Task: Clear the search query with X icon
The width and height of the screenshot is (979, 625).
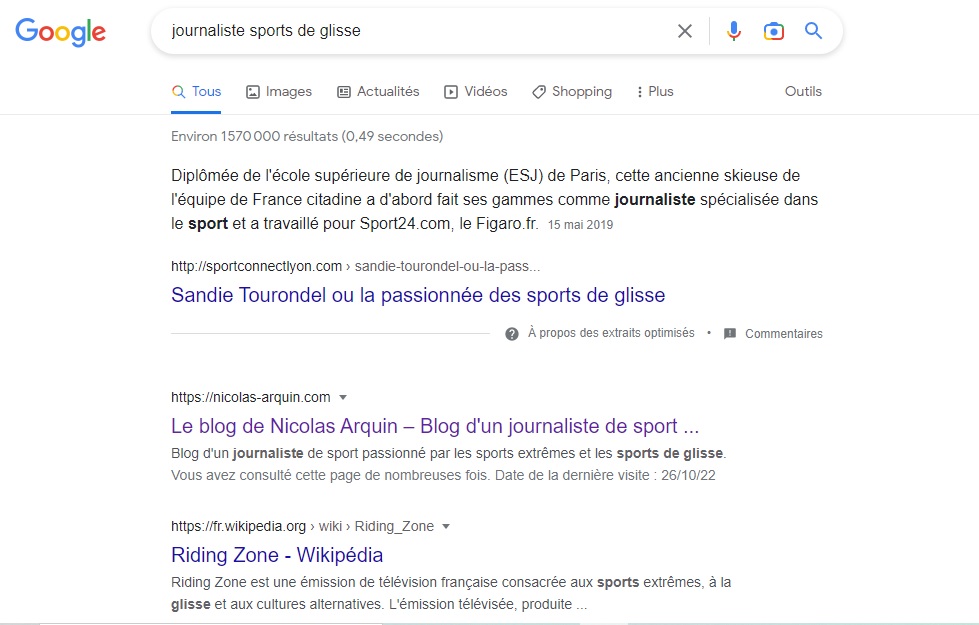Action: [x=685, y=31]
